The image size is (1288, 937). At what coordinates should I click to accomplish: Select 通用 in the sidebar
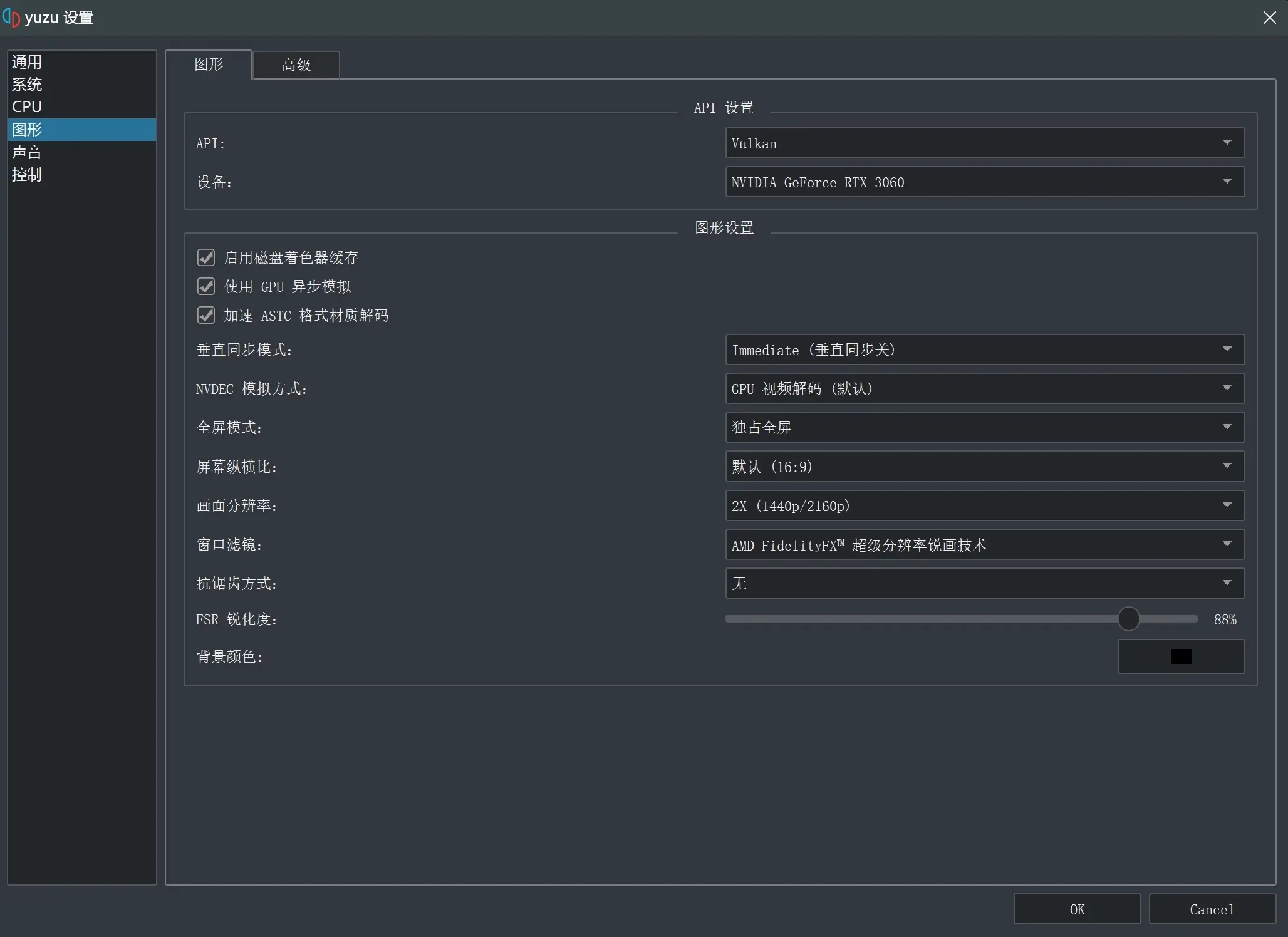pyautogui.click(x=81, y=62)
